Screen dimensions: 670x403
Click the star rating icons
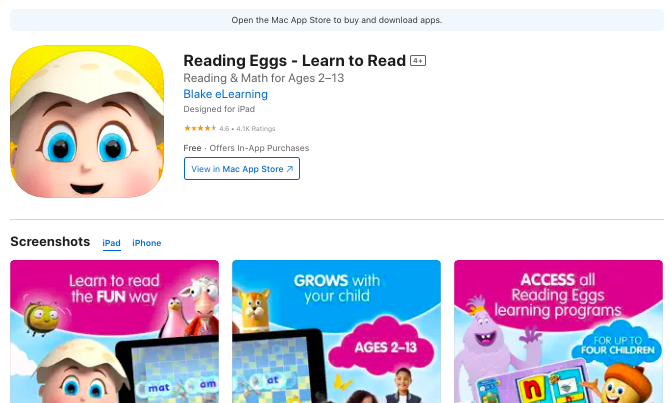pos(200,128)
